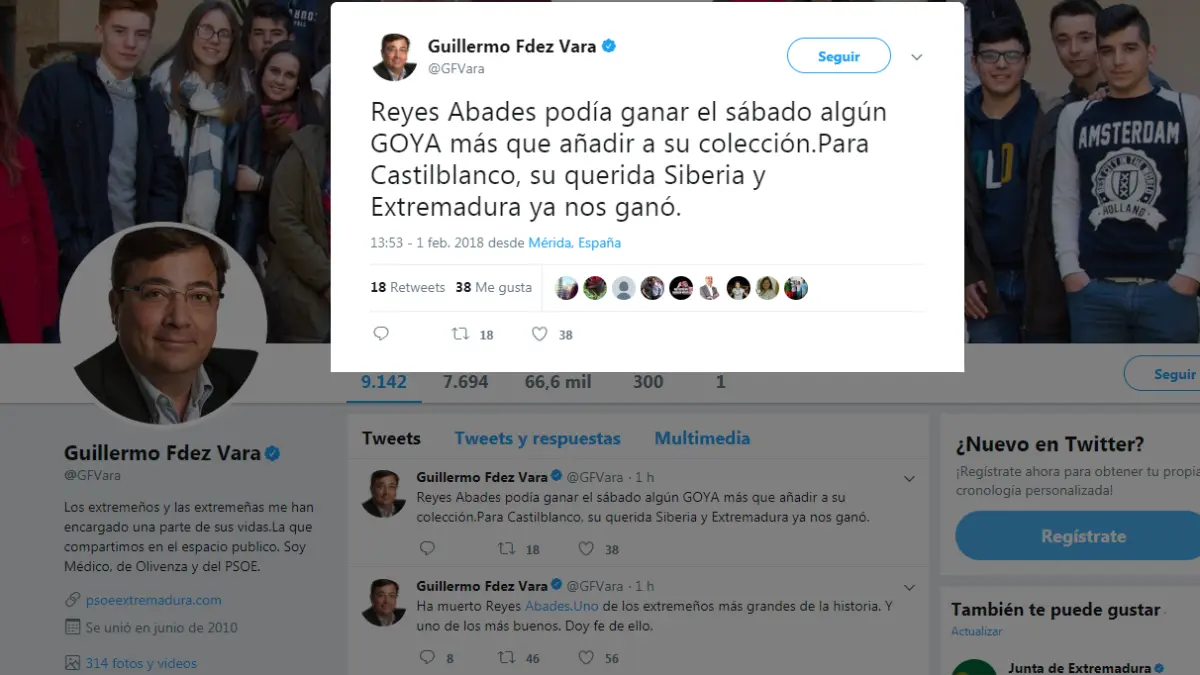
Task: Open the 314 fotos y videos link
Action: tap(141, 663)
